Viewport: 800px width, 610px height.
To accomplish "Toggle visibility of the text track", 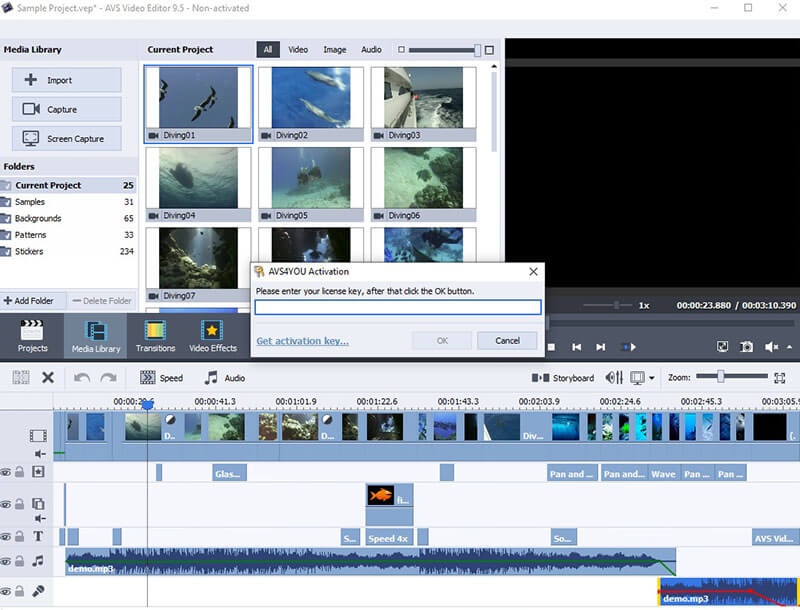I will point(6,537).
